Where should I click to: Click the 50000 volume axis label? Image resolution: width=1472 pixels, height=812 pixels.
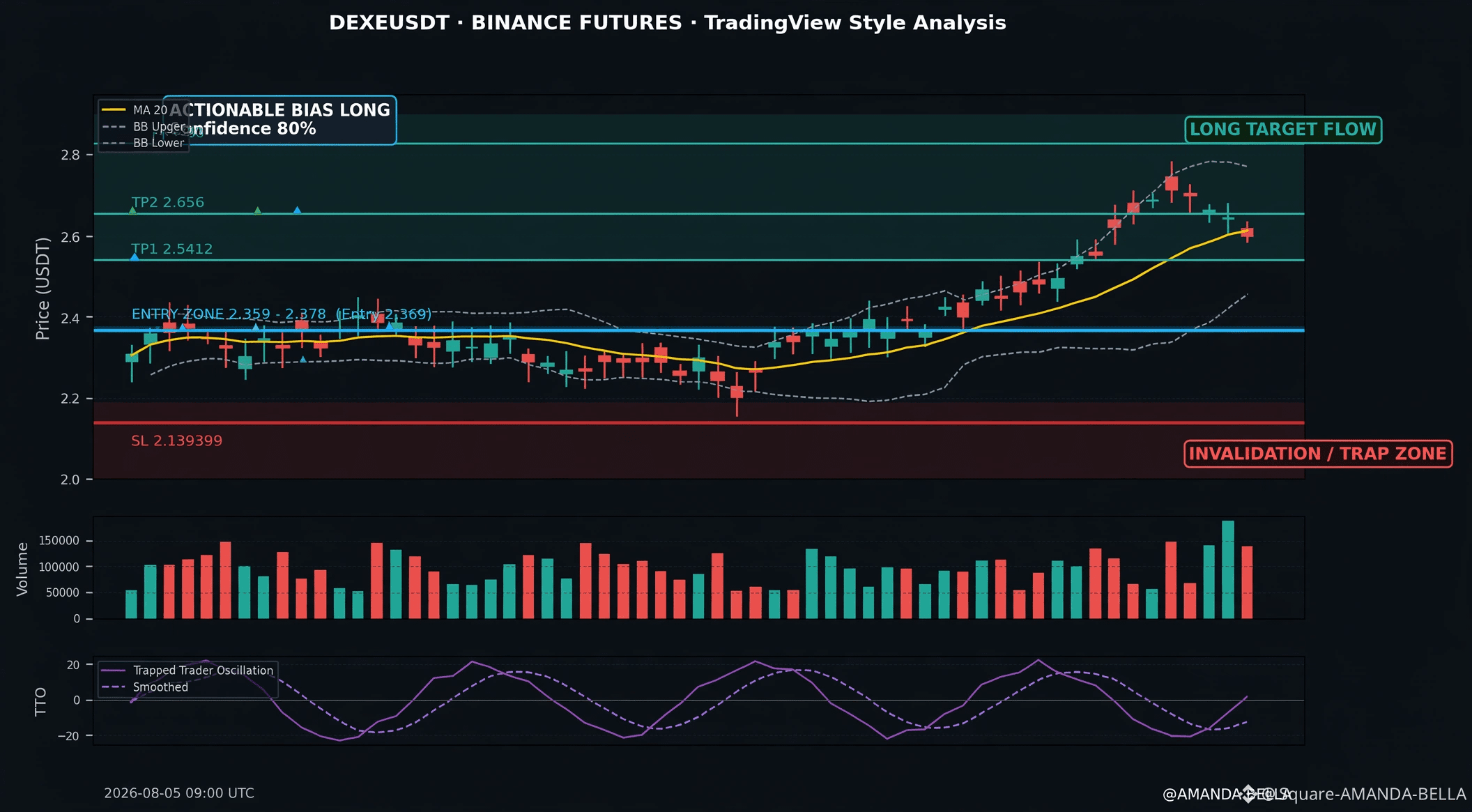[63, 593]
